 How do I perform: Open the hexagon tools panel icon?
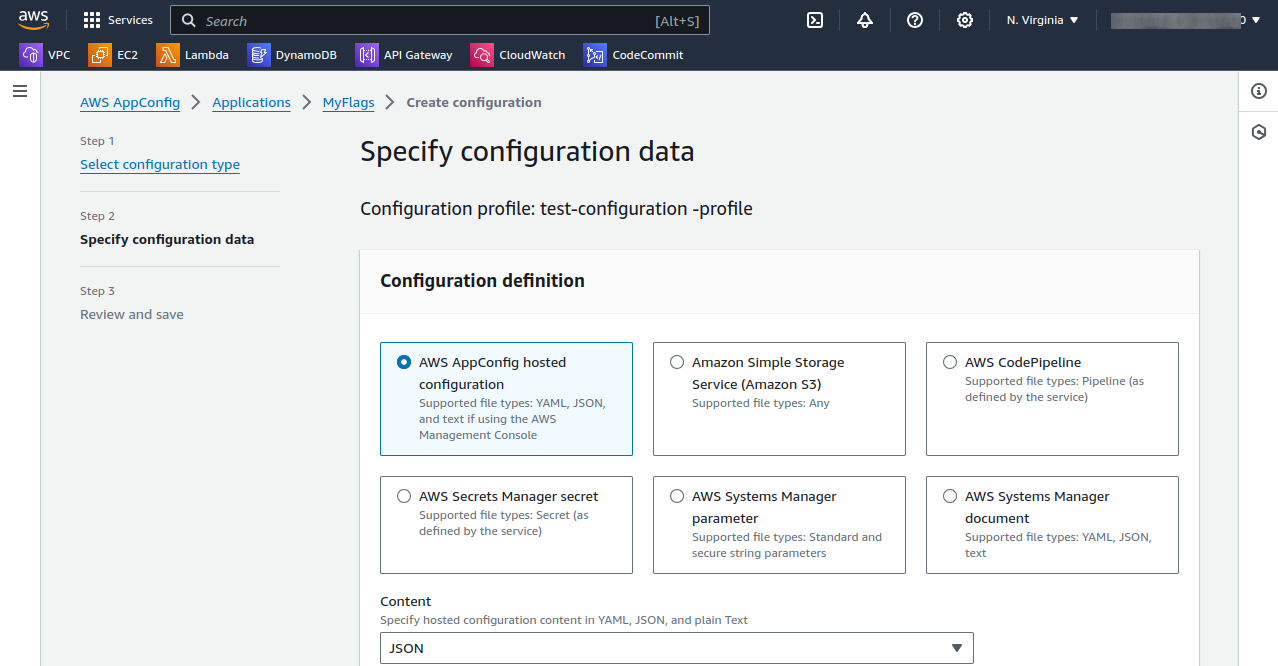tap(1259, 132)
